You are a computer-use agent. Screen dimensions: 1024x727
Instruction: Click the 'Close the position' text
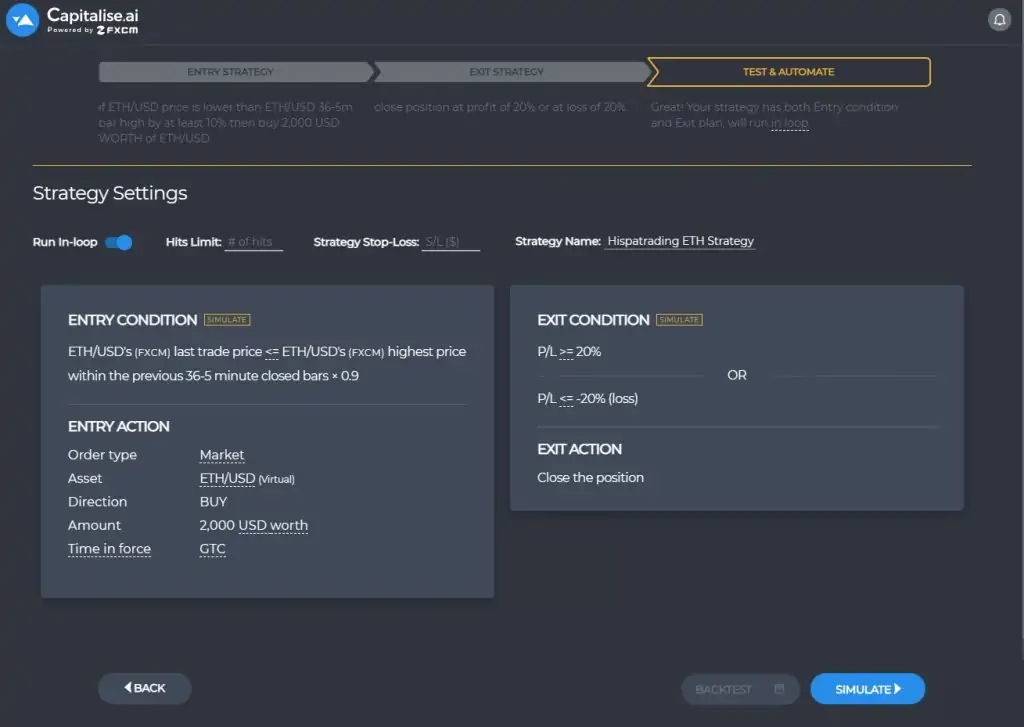[590, 477]
